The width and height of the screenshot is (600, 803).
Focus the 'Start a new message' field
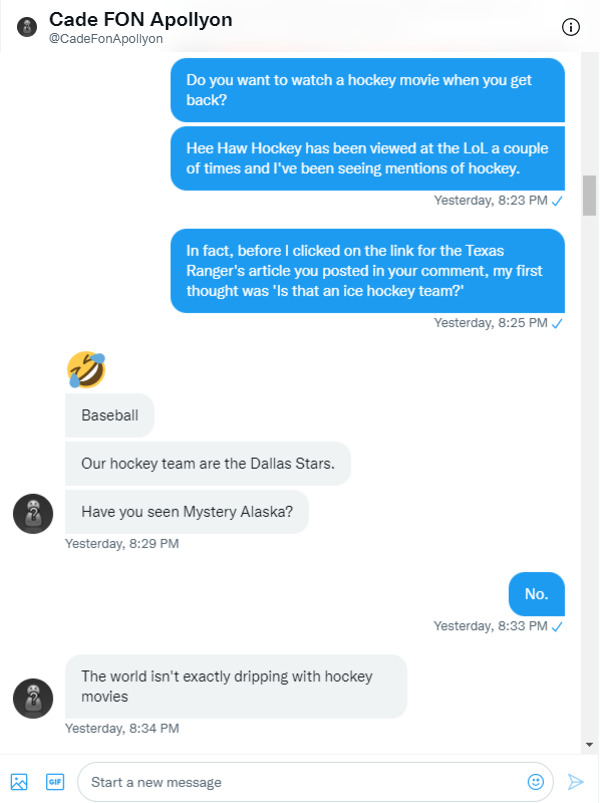pyautogui.click(x=300, y=782)
